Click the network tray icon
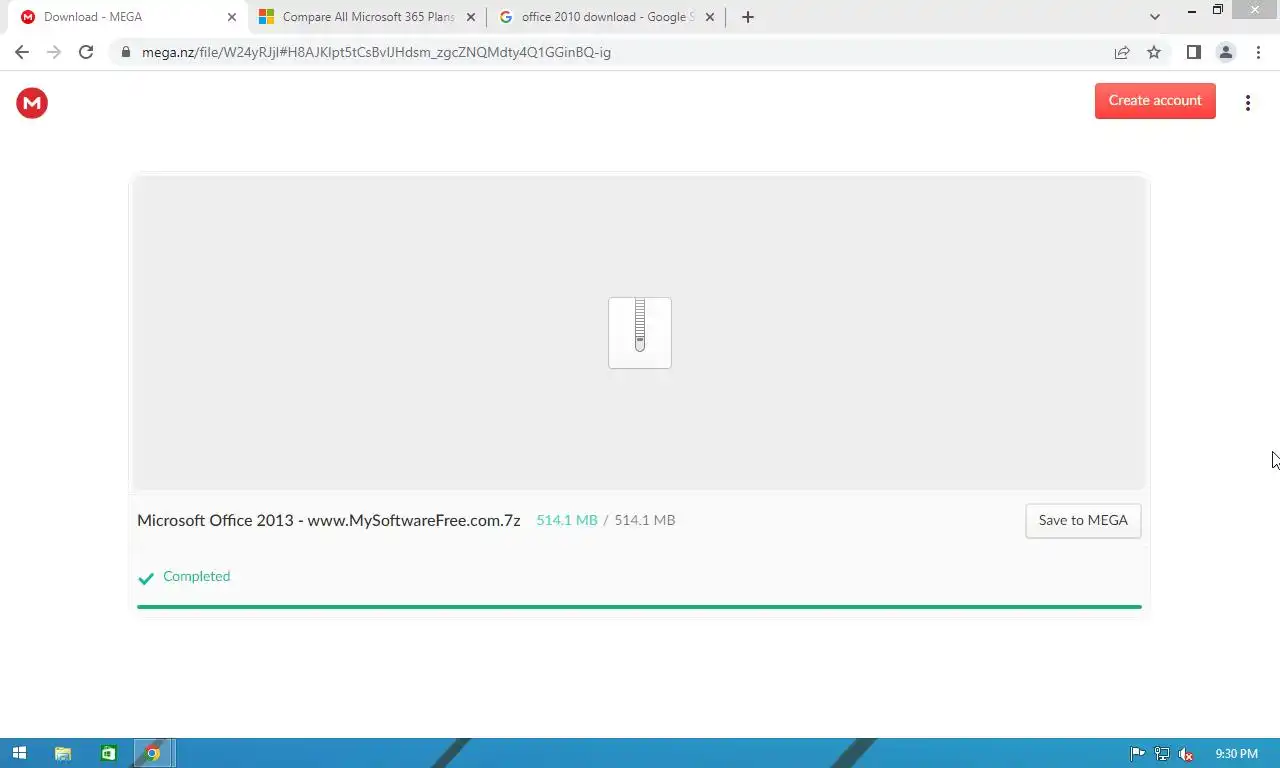The width and height of the screenshot is (1280, 768). coord(1162,754)
